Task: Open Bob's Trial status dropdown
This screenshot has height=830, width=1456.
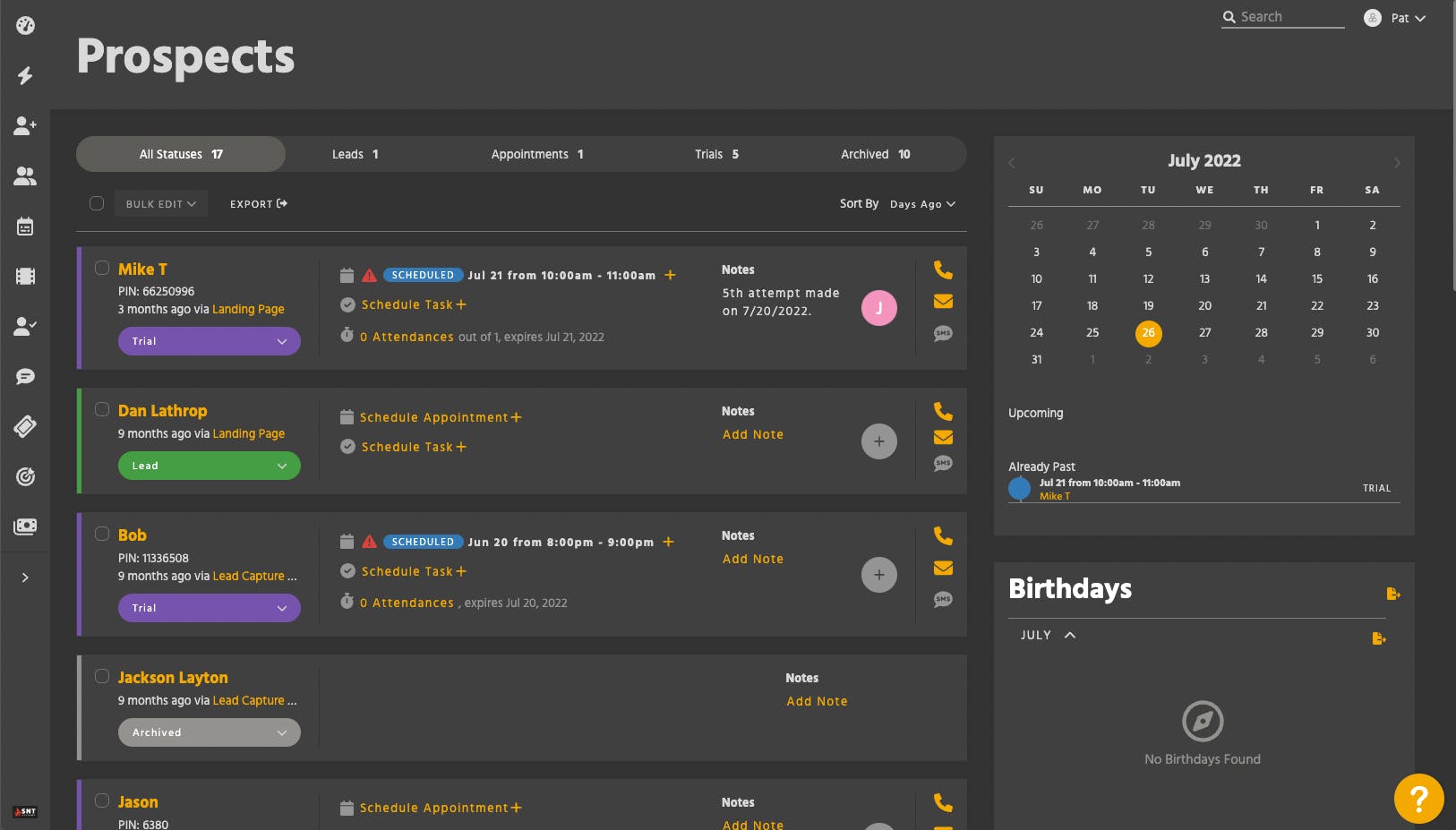Action: [x=210, y=608]
